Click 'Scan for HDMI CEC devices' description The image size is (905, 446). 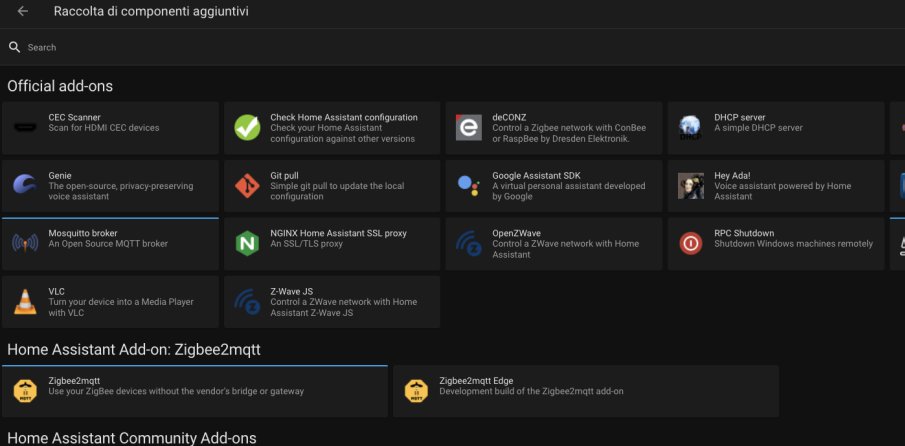[104, 128]
